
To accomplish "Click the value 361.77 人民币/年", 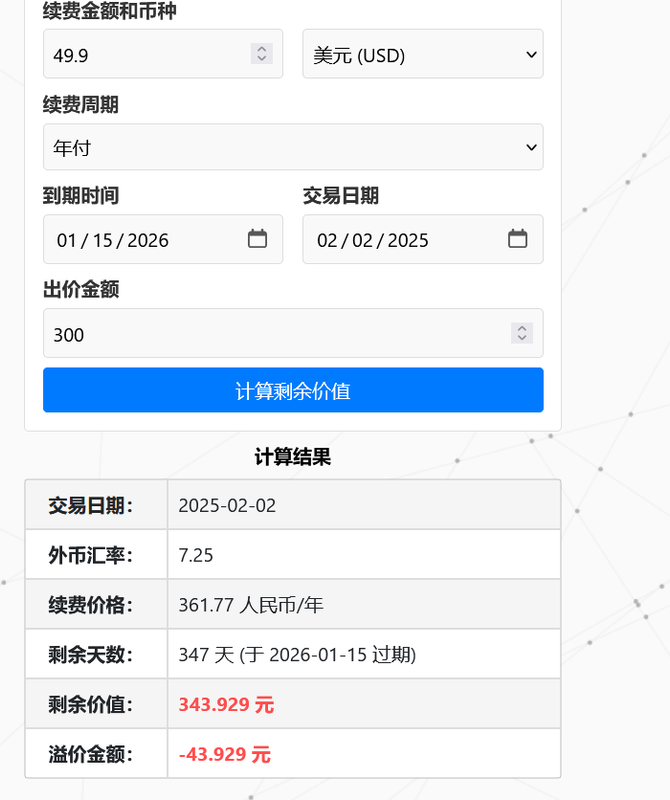I will (x=251, y=605).
